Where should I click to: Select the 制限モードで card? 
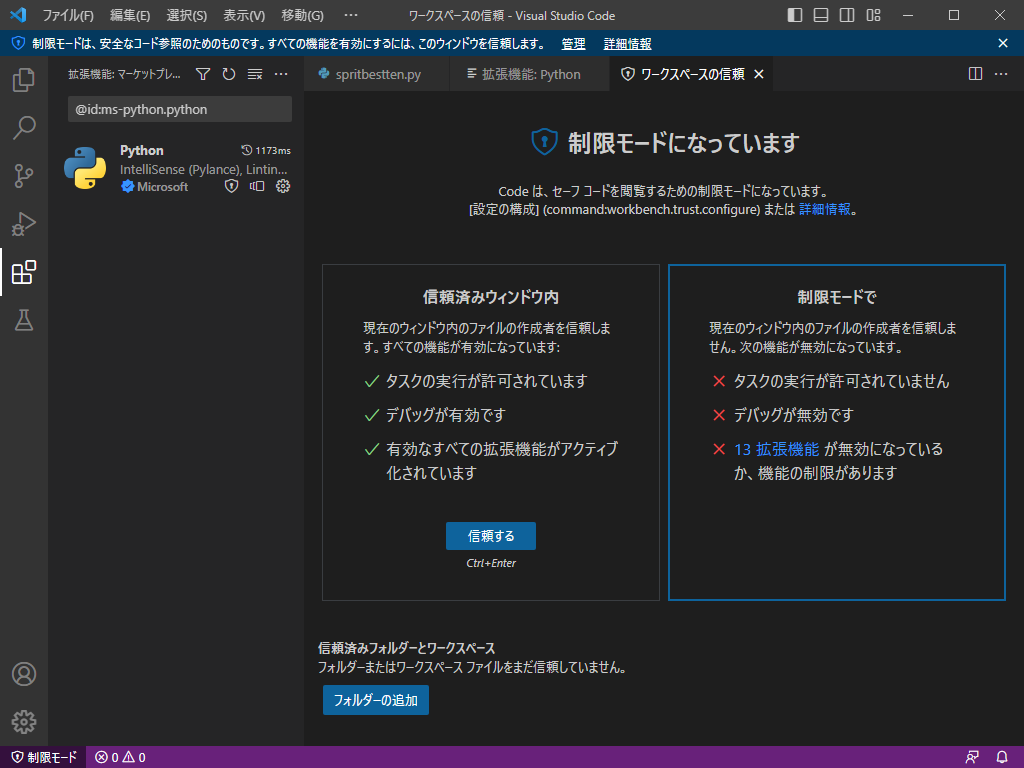click(x=837, y=432)
